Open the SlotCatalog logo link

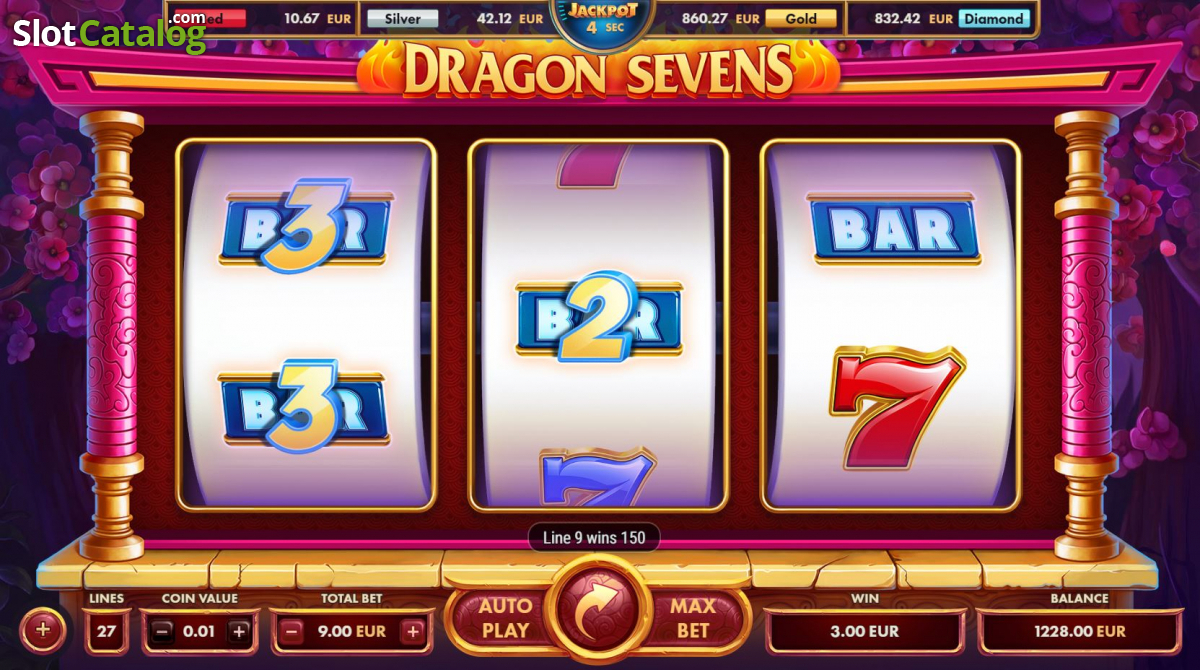point(109,33)
